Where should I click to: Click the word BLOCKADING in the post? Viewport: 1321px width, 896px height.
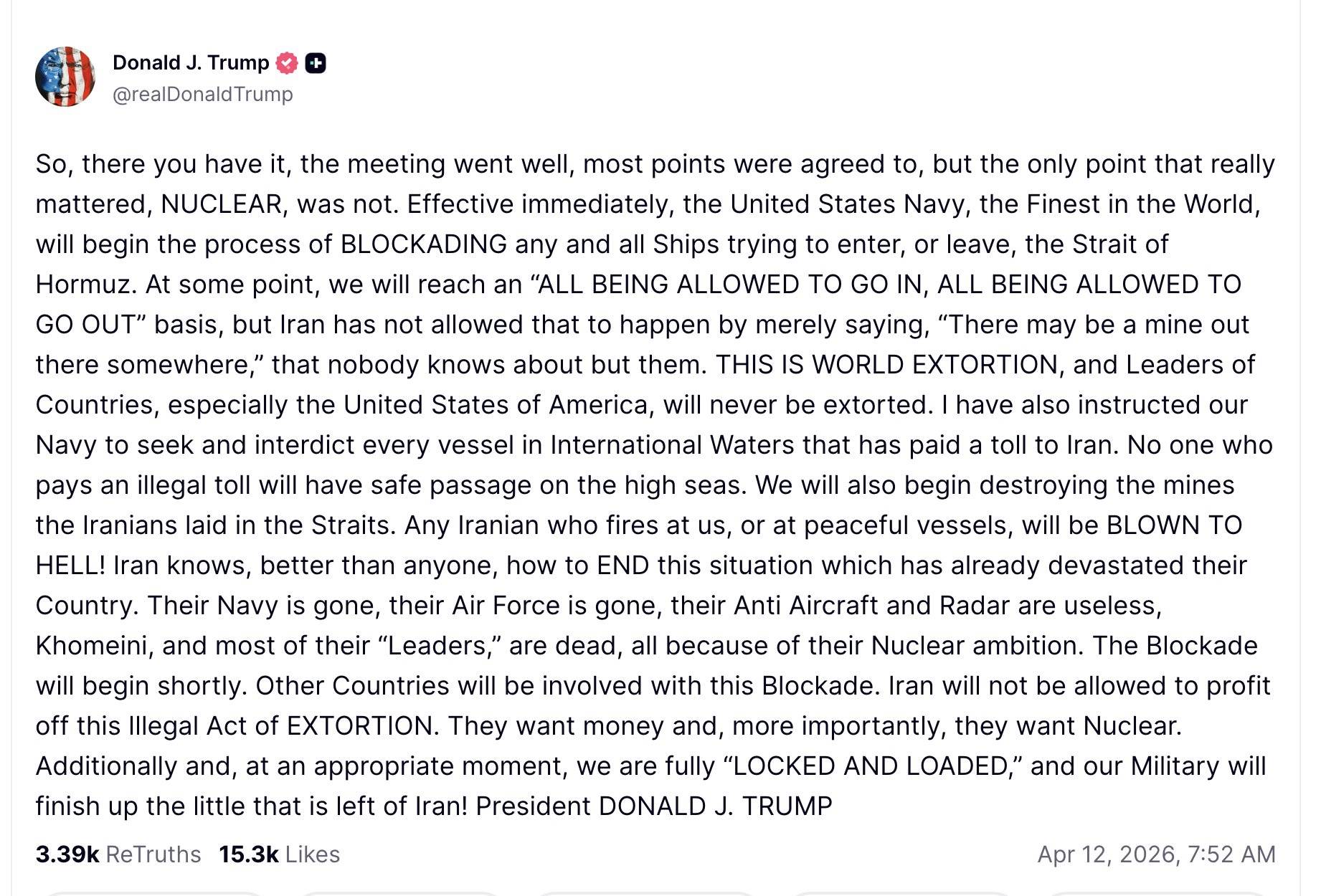(x=423, y=244)
